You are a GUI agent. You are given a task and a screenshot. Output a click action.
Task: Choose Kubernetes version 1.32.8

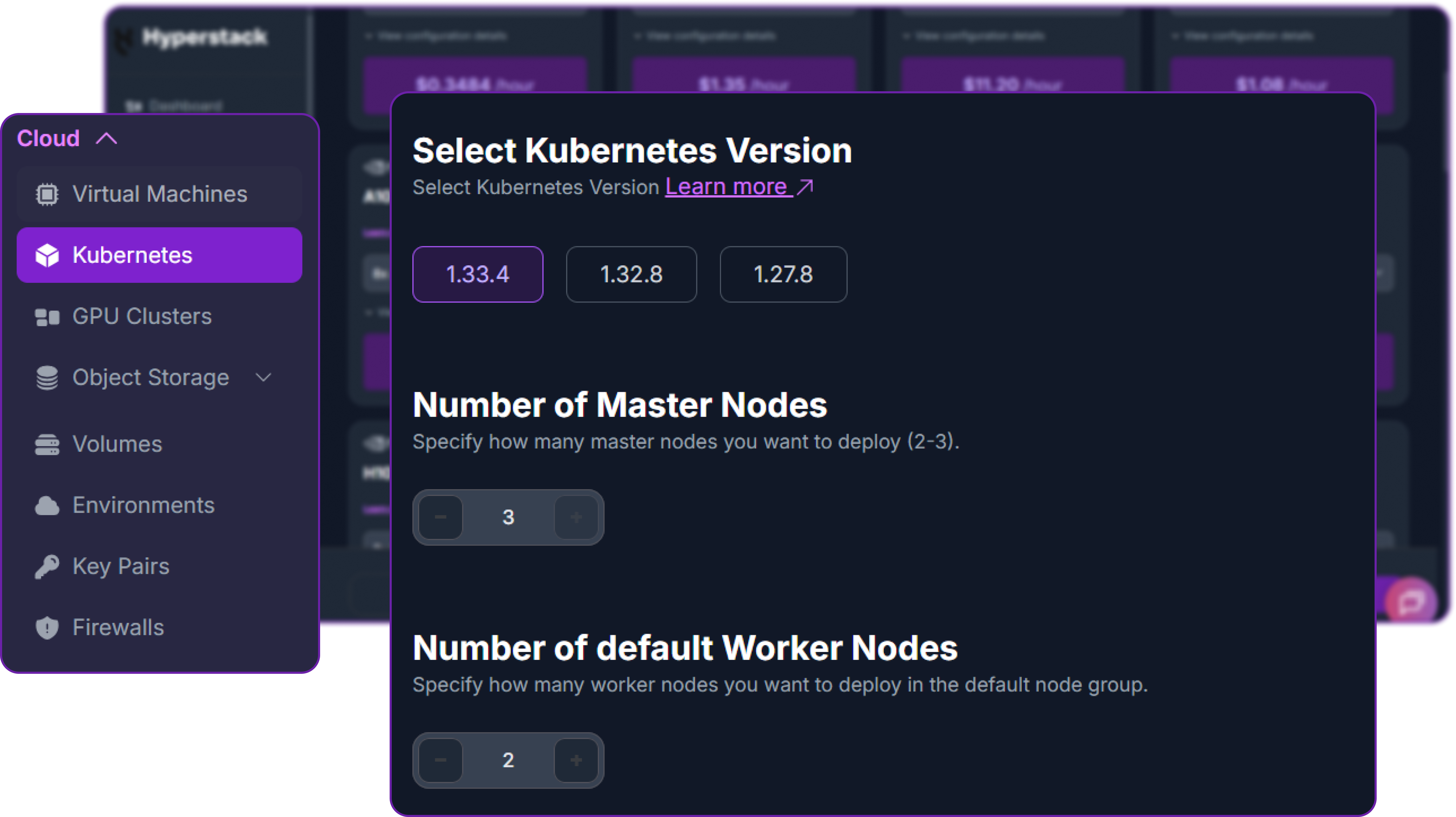631,274
